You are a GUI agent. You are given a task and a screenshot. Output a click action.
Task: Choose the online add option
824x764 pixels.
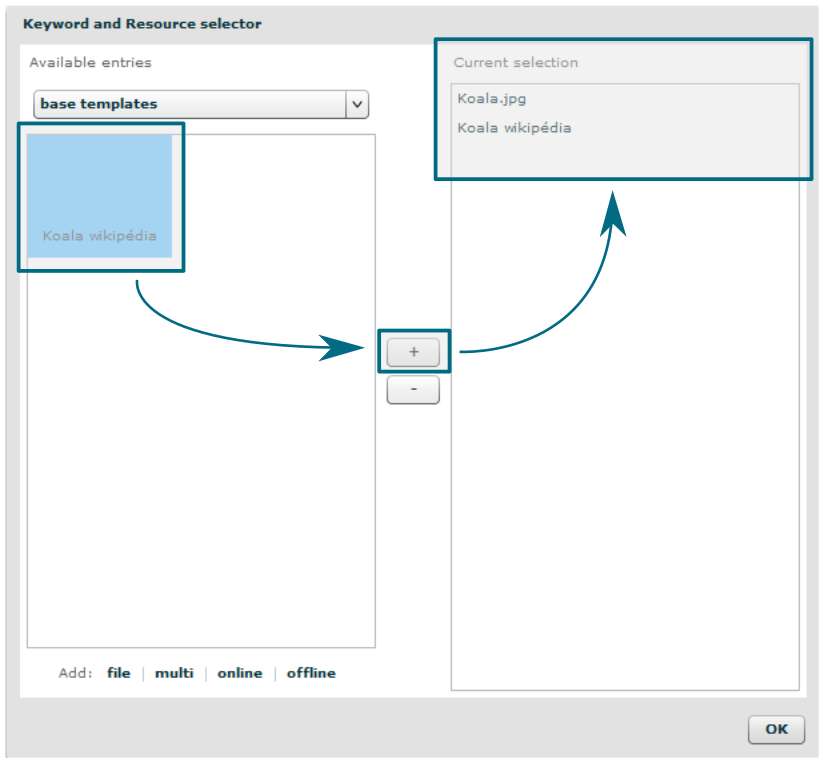click(240, 673)
